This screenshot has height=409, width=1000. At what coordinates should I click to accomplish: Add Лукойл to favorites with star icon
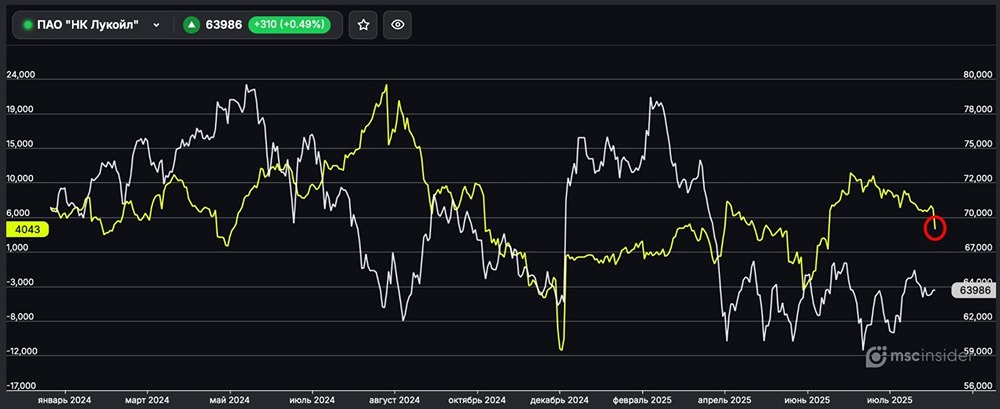click(x=364, y=24)
